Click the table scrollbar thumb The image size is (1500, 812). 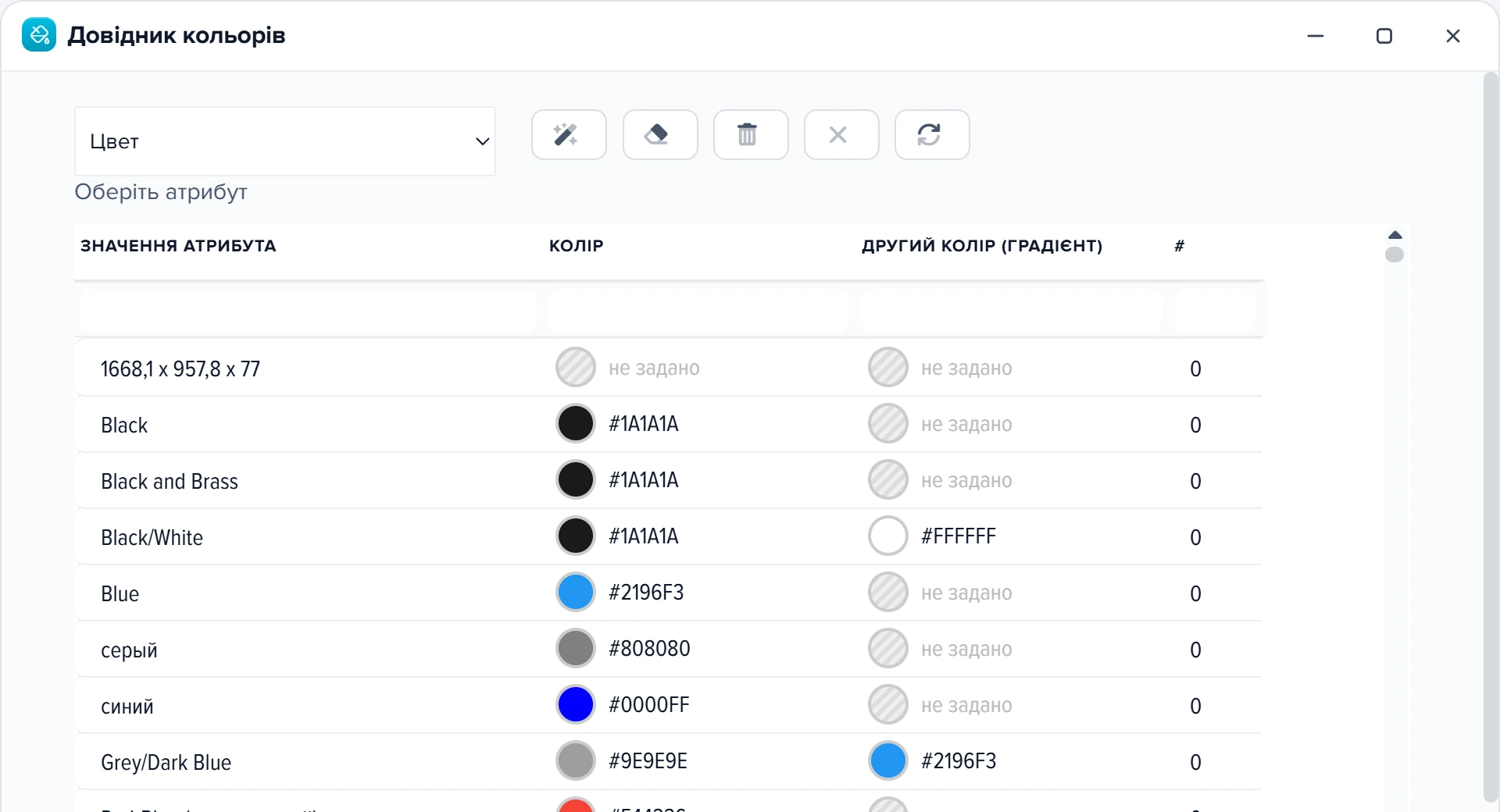tap(1395, 255)
